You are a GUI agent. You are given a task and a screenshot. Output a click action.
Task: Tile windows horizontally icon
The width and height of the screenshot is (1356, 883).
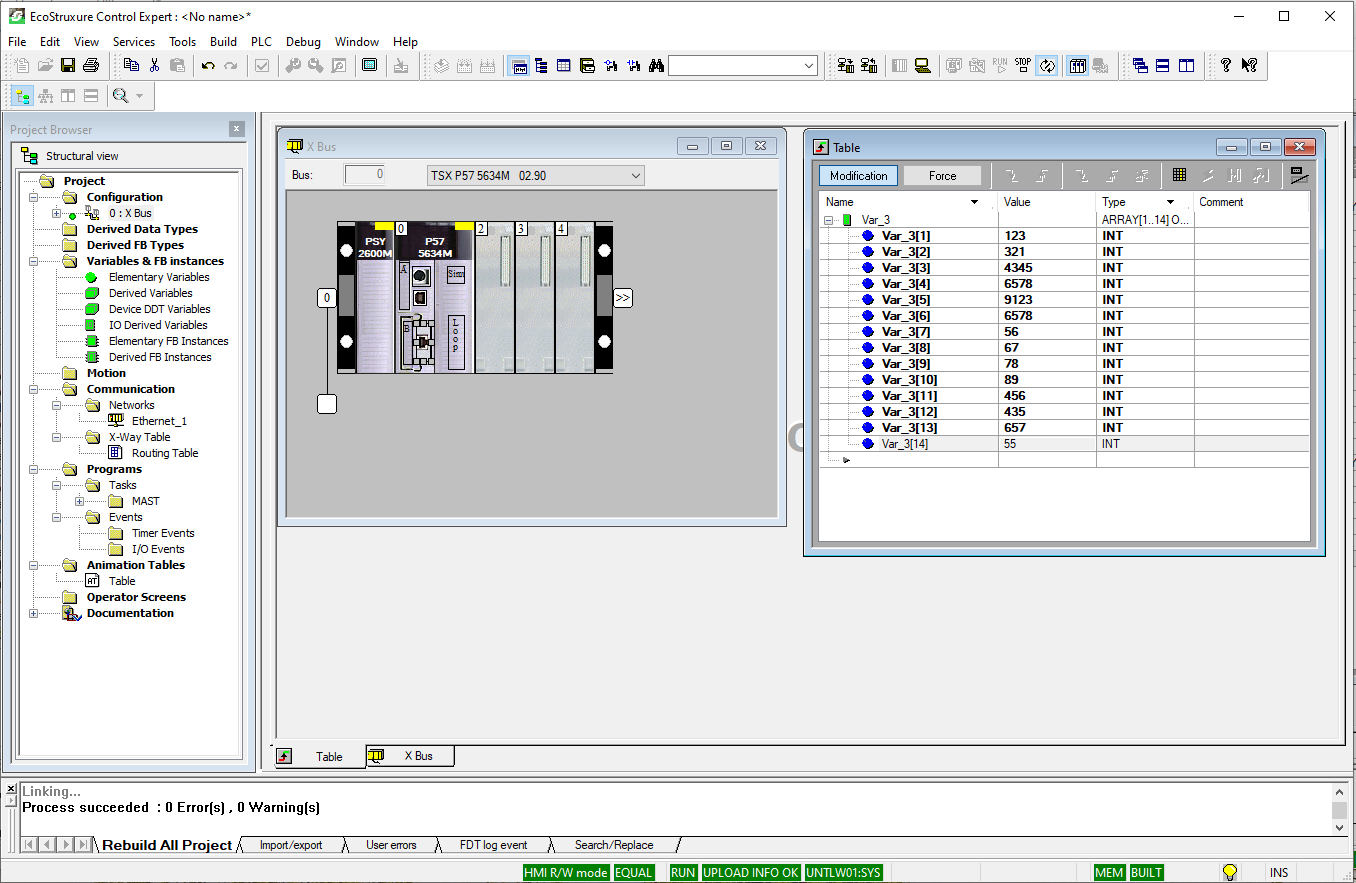click(x=1163, y=65)
